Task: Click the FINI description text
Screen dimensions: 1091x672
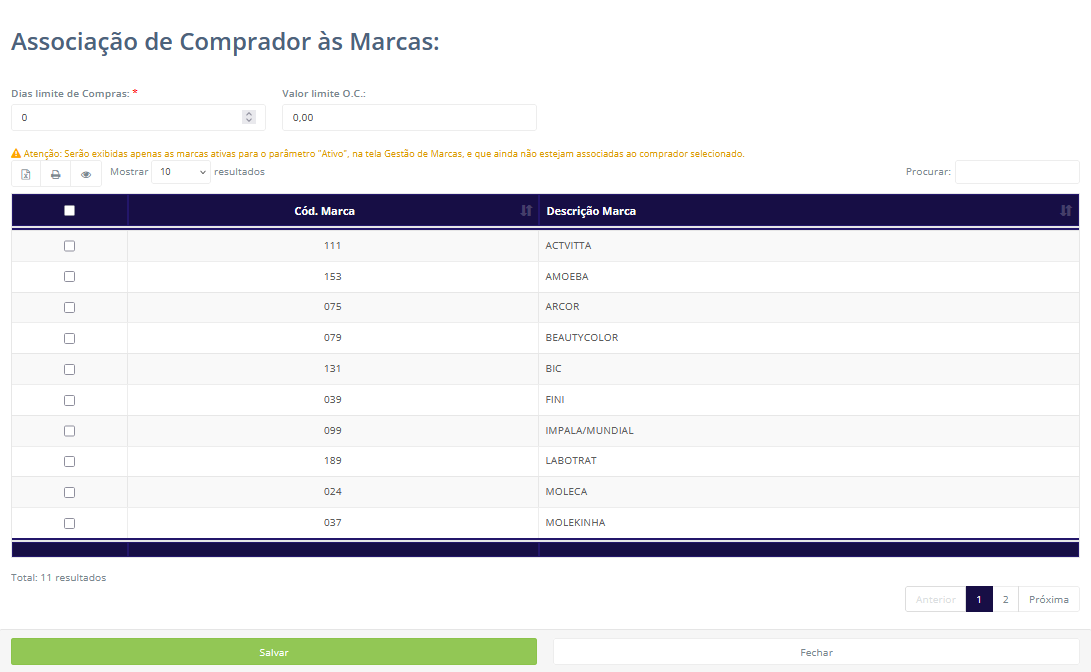Action: (555, 399)
